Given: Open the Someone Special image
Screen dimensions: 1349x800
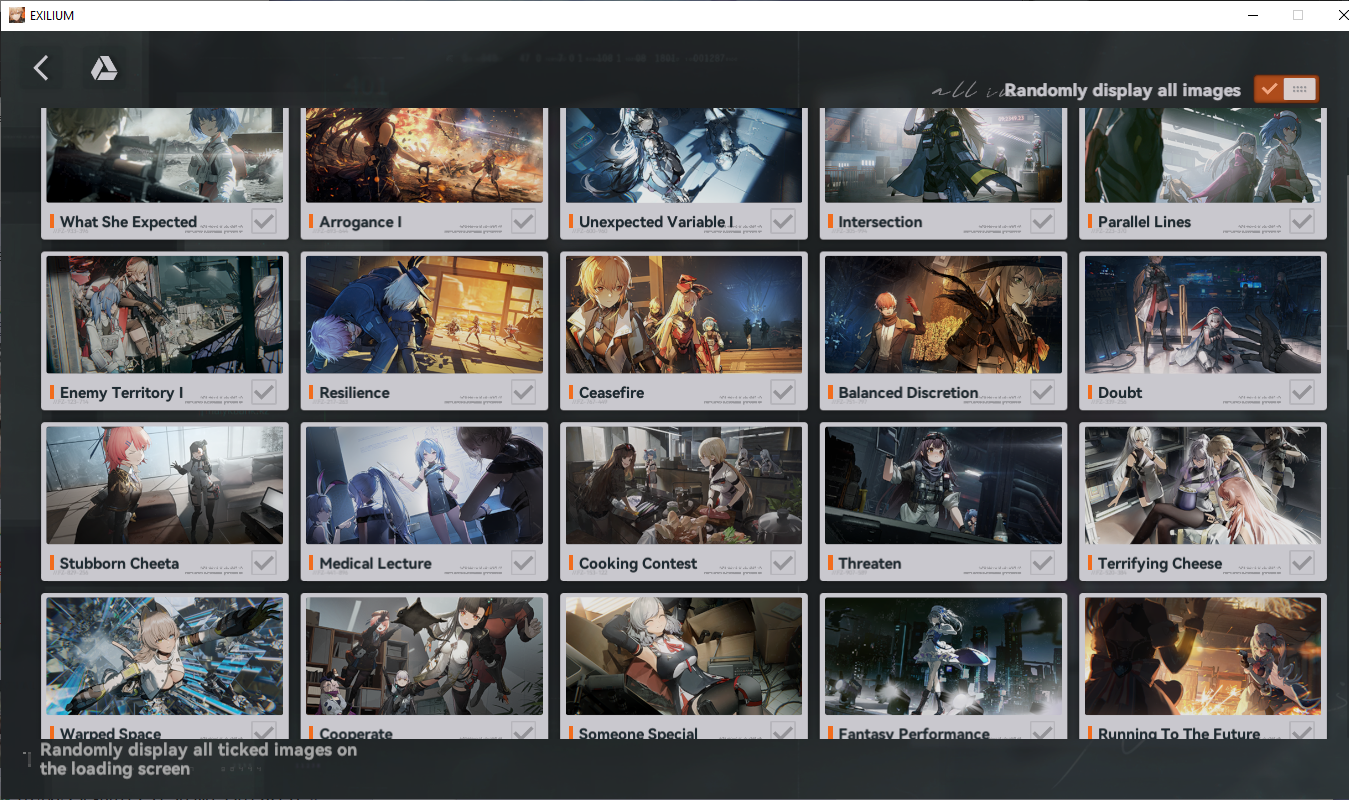Looking at the screenshot, I should pyautogui.click(x=684, y=657).
